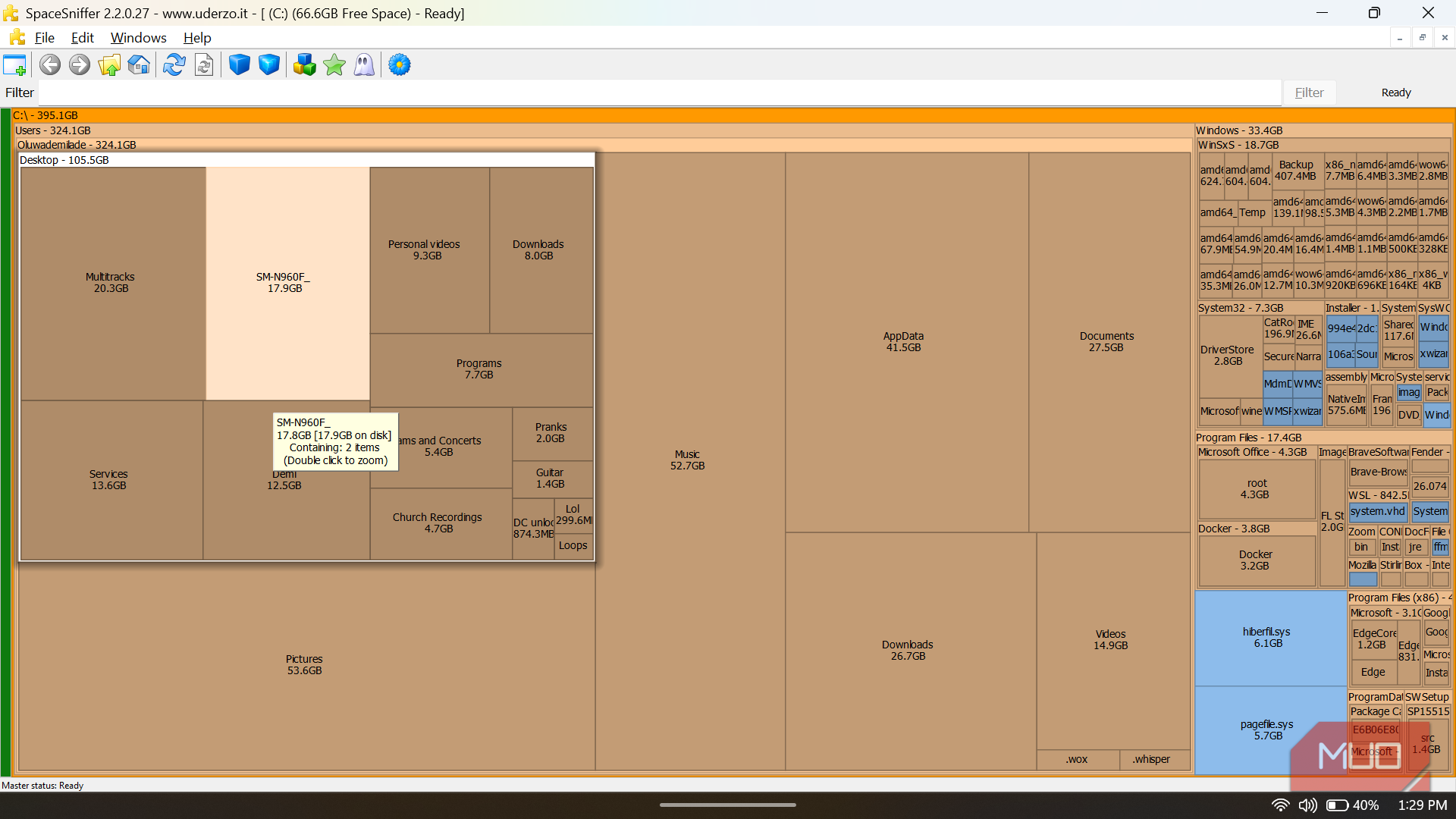Click the solid blue cube icon
1456x819 pixels.
[240, 65]
